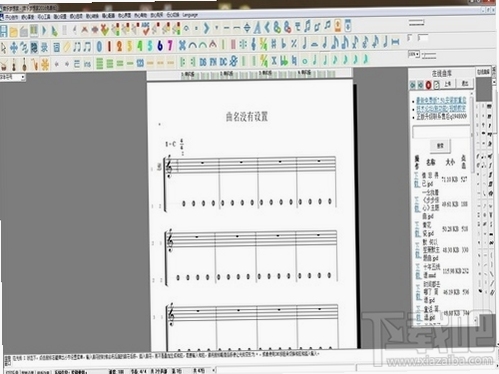Image resolution: width=499 pixels, height=374 pixels.
Task: Open the second blue link in online library
Action: (441, 108)
